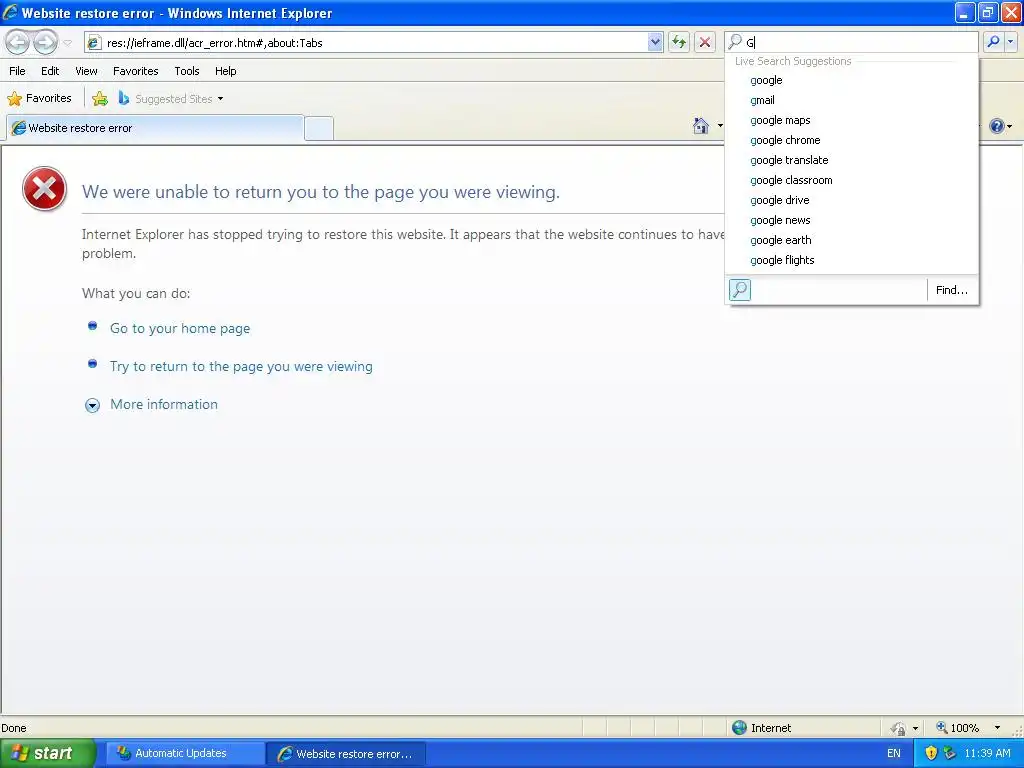Choose the 'google flights' suggestion
Viewport: 1024px width, 768px height.
[x=852, y=260]
